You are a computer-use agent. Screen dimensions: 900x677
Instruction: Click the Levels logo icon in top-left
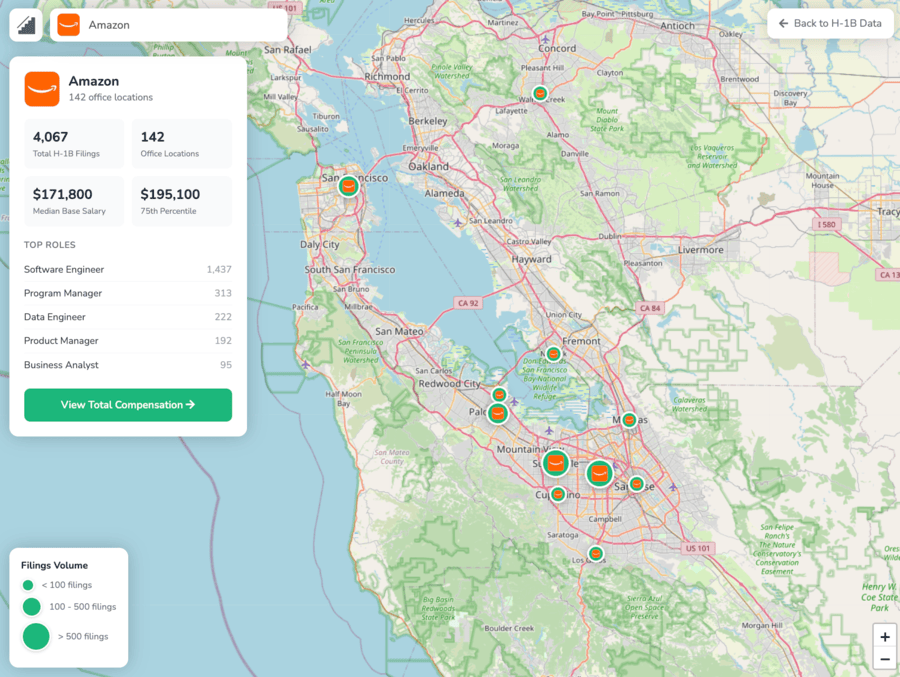click(26, 25)
